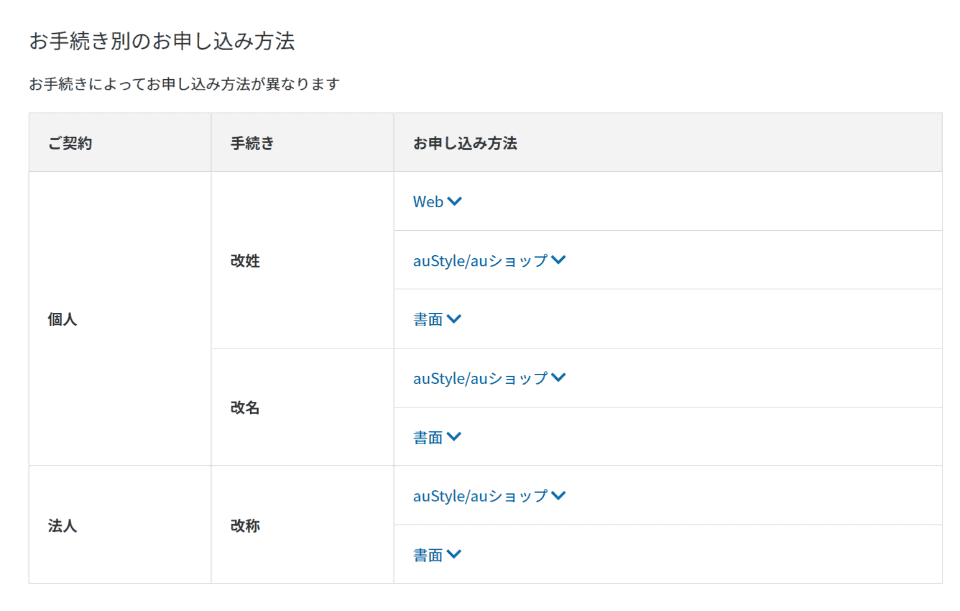The height and width of the screenshot is (611, 960).
Task: Click the 改名 procedure cell
Action: click(x=302, y=407)
